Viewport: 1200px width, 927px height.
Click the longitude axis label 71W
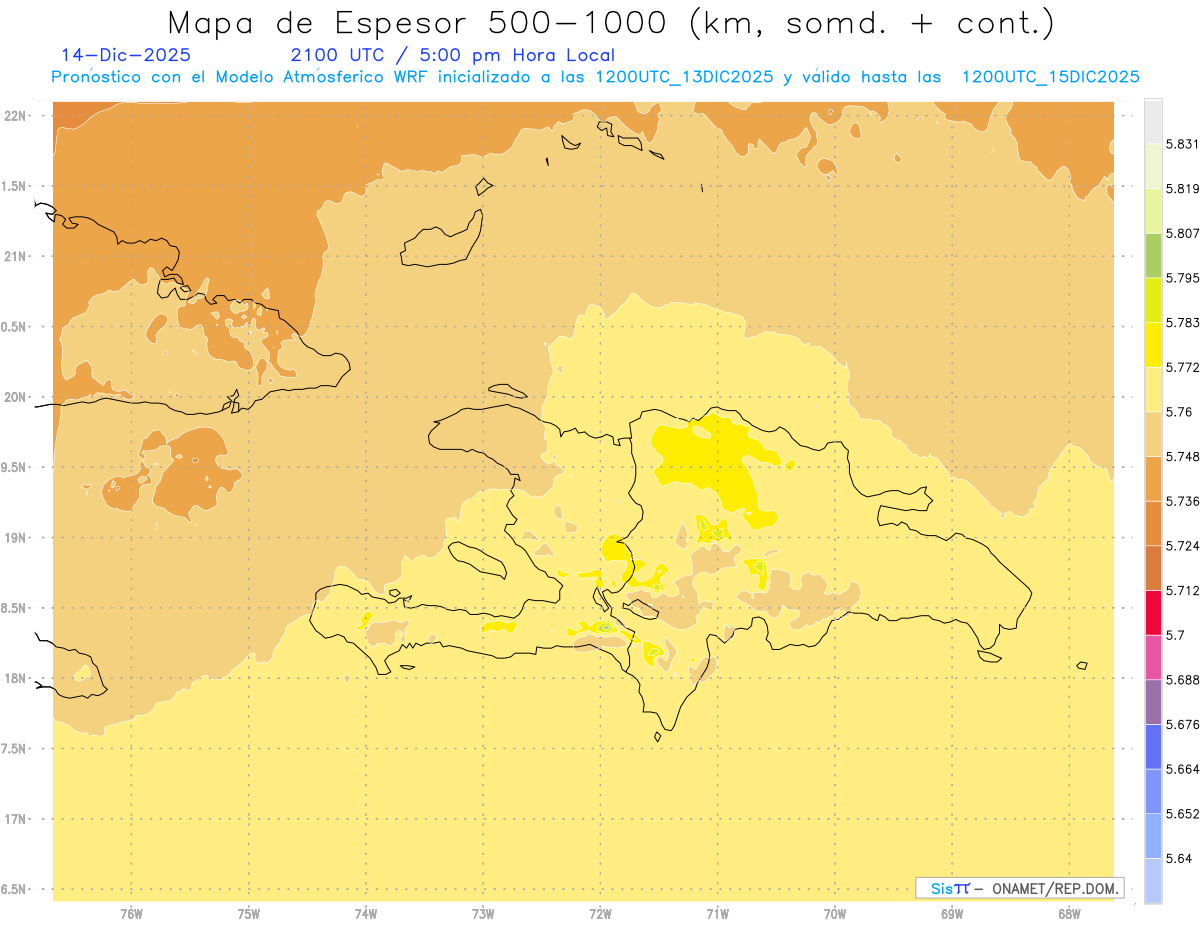coord(717,914)
